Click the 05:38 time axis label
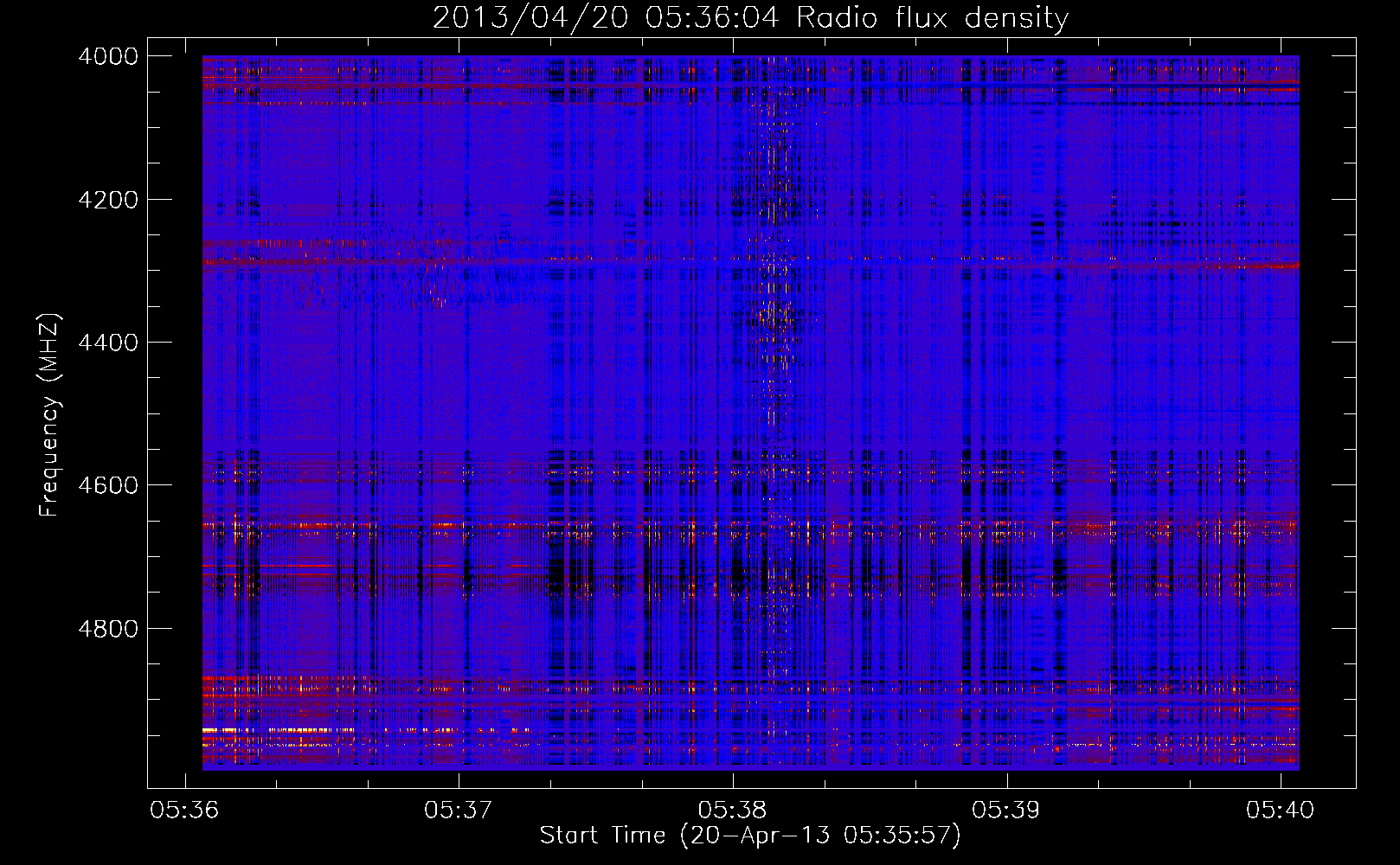This screenshot has width=1400, height=865. (732, 811)
